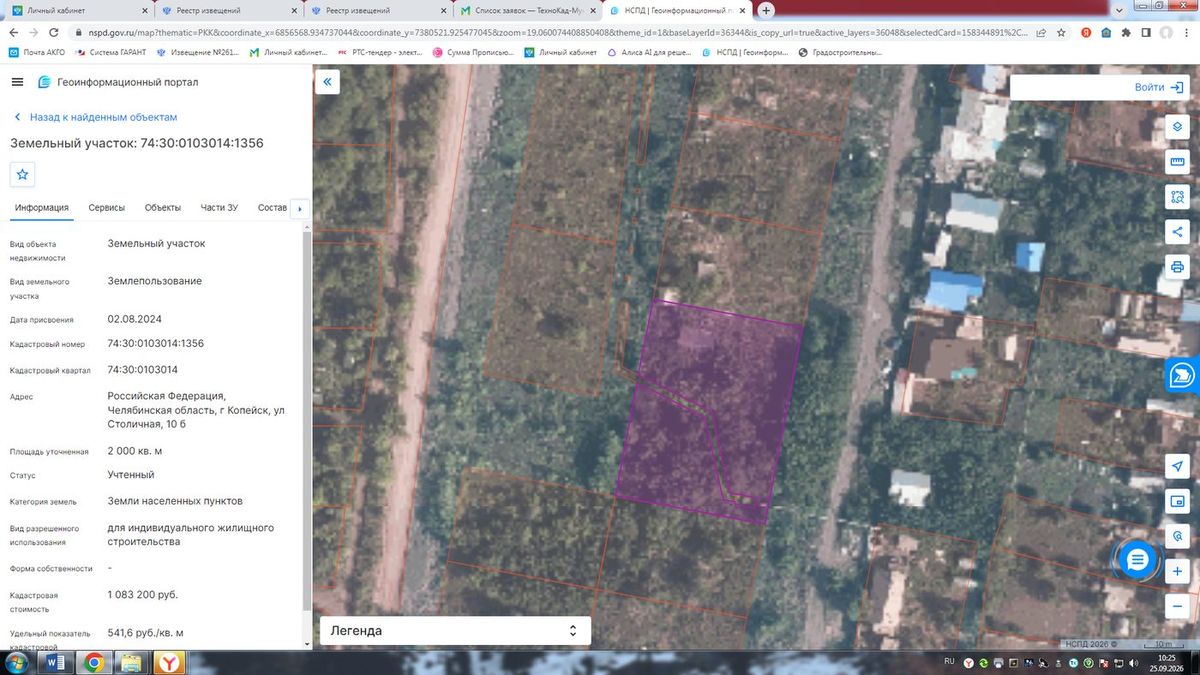Center the map on my location
This screenshot has height=675, width=1200.
(x=1177, y=467)
